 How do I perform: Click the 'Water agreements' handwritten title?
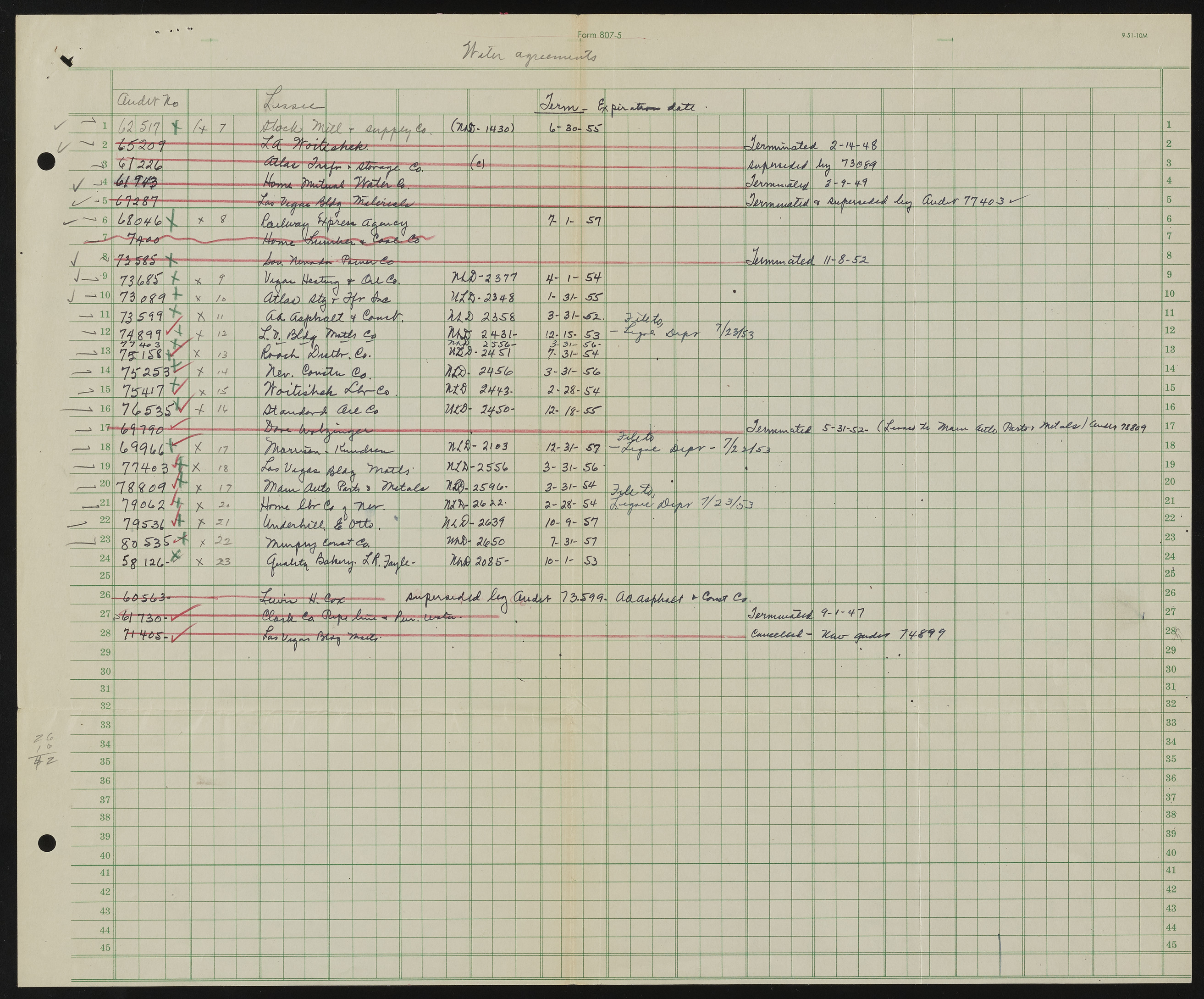click(x=530, y=53)
